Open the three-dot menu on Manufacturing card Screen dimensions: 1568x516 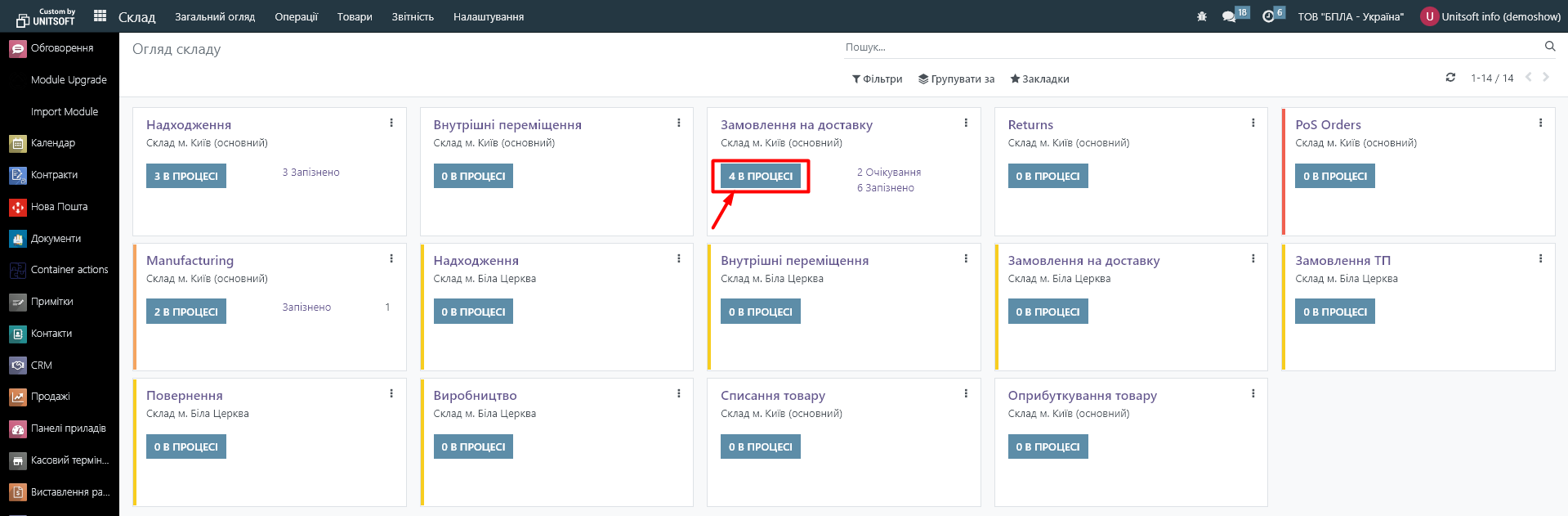391,258
